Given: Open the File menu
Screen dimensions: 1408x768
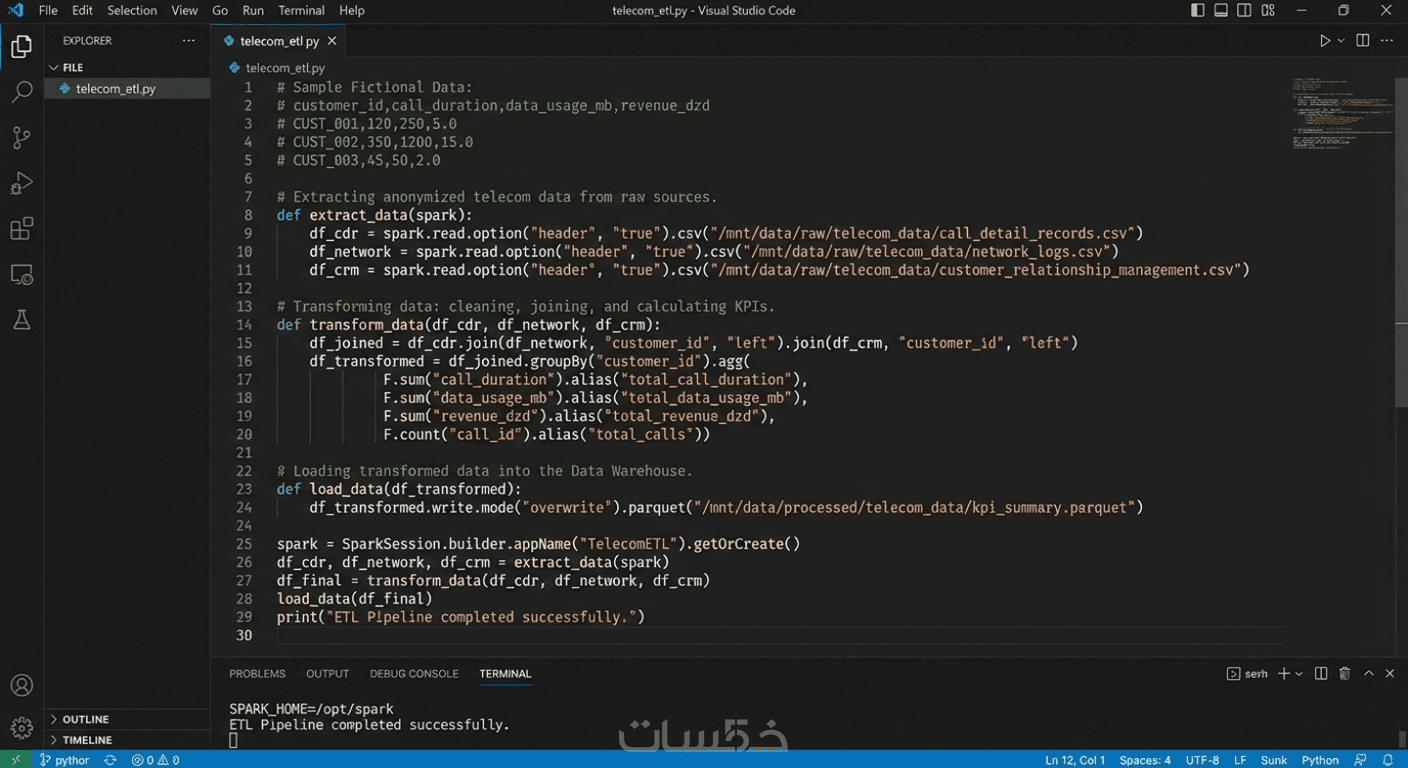Looking at the screenshot, I should pos(48,10).
